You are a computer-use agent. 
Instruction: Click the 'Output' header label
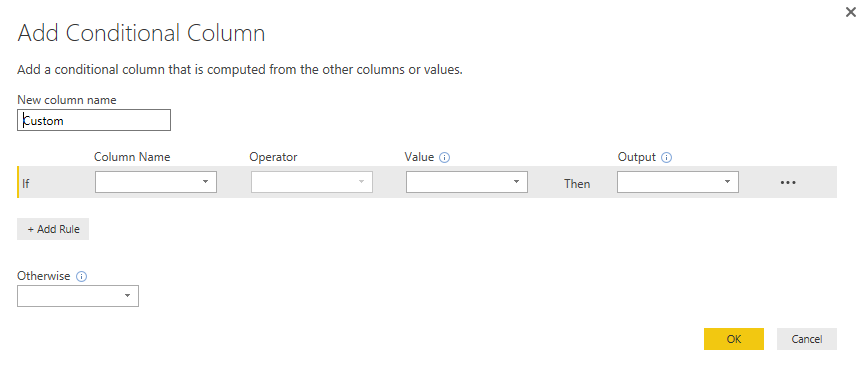click(637, 157)
